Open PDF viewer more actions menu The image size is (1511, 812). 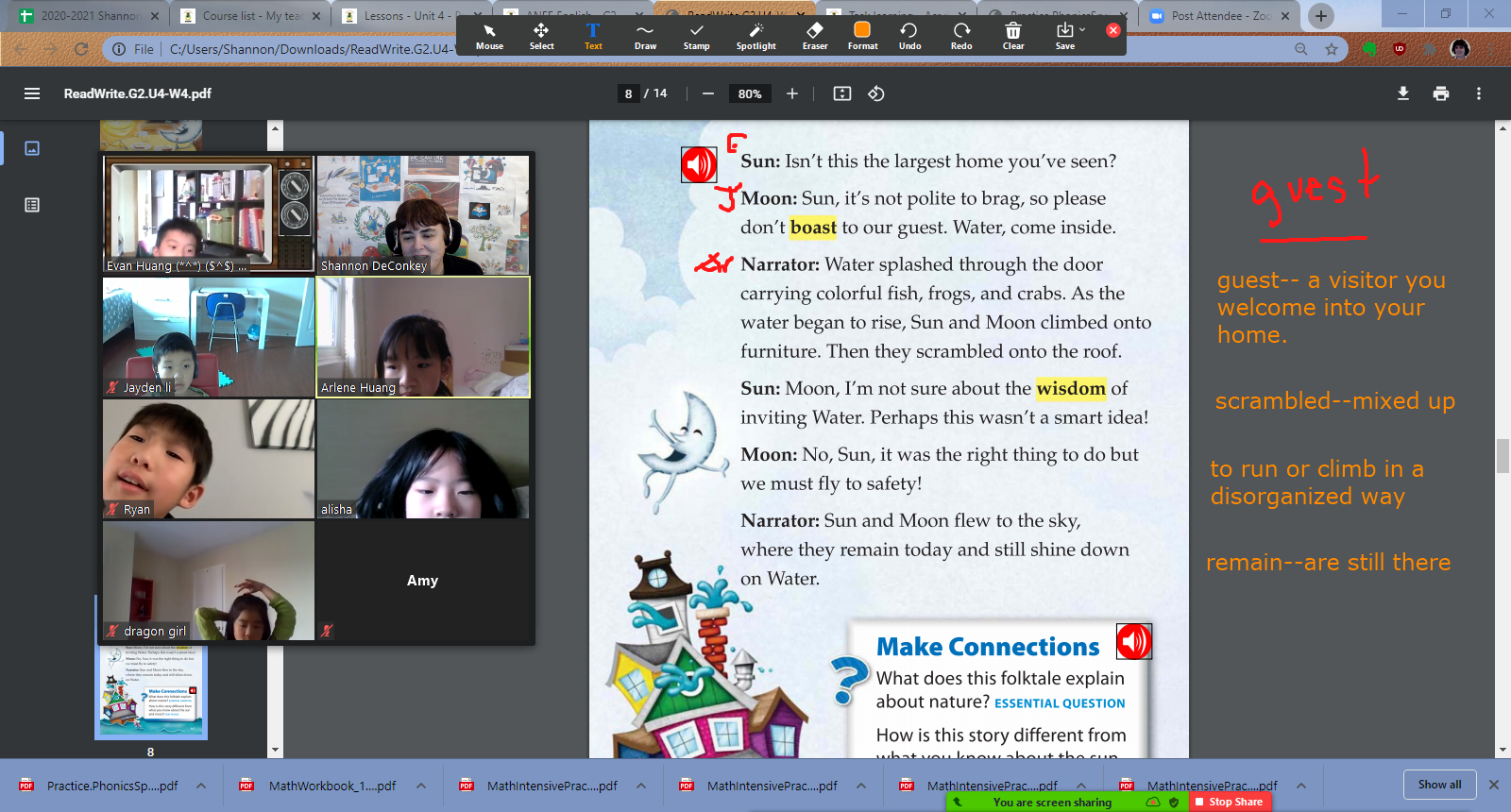tap(1479, 93)
